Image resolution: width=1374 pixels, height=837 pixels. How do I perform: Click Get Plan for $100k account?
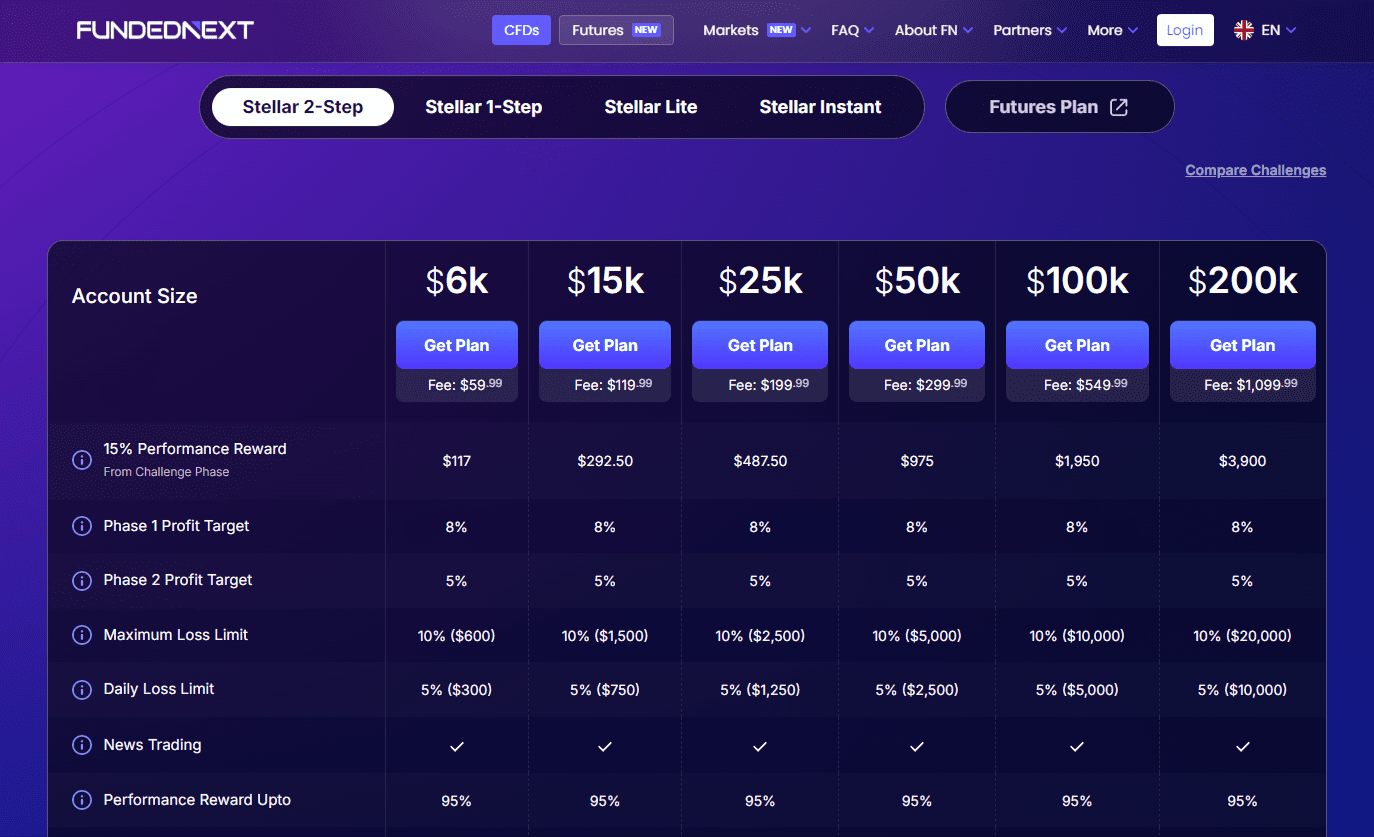[x=1077, y=345]
